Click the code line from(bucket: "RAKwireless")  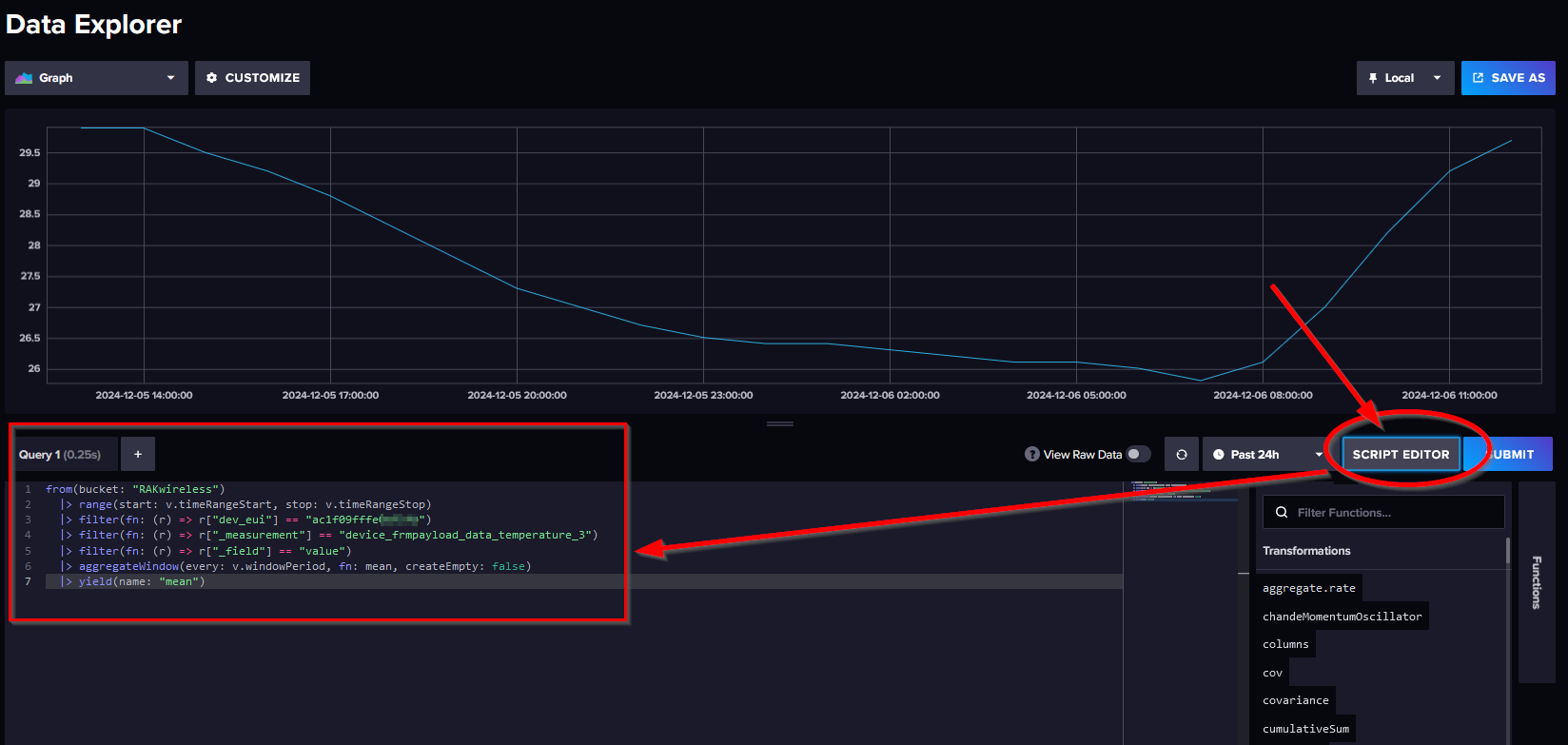click(x=135, y=489)
